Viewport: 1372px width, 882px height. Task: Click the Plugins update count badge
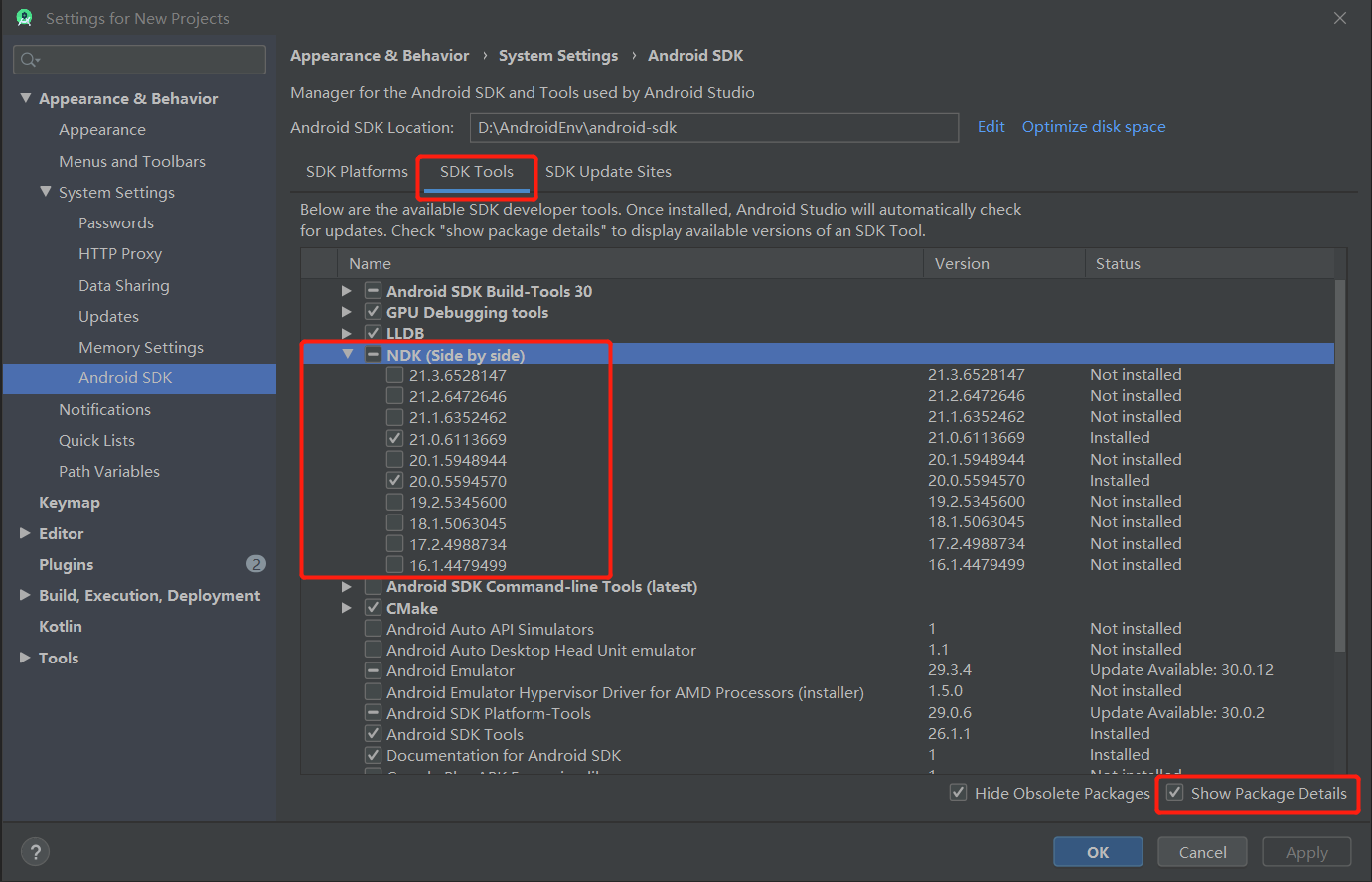256,564
